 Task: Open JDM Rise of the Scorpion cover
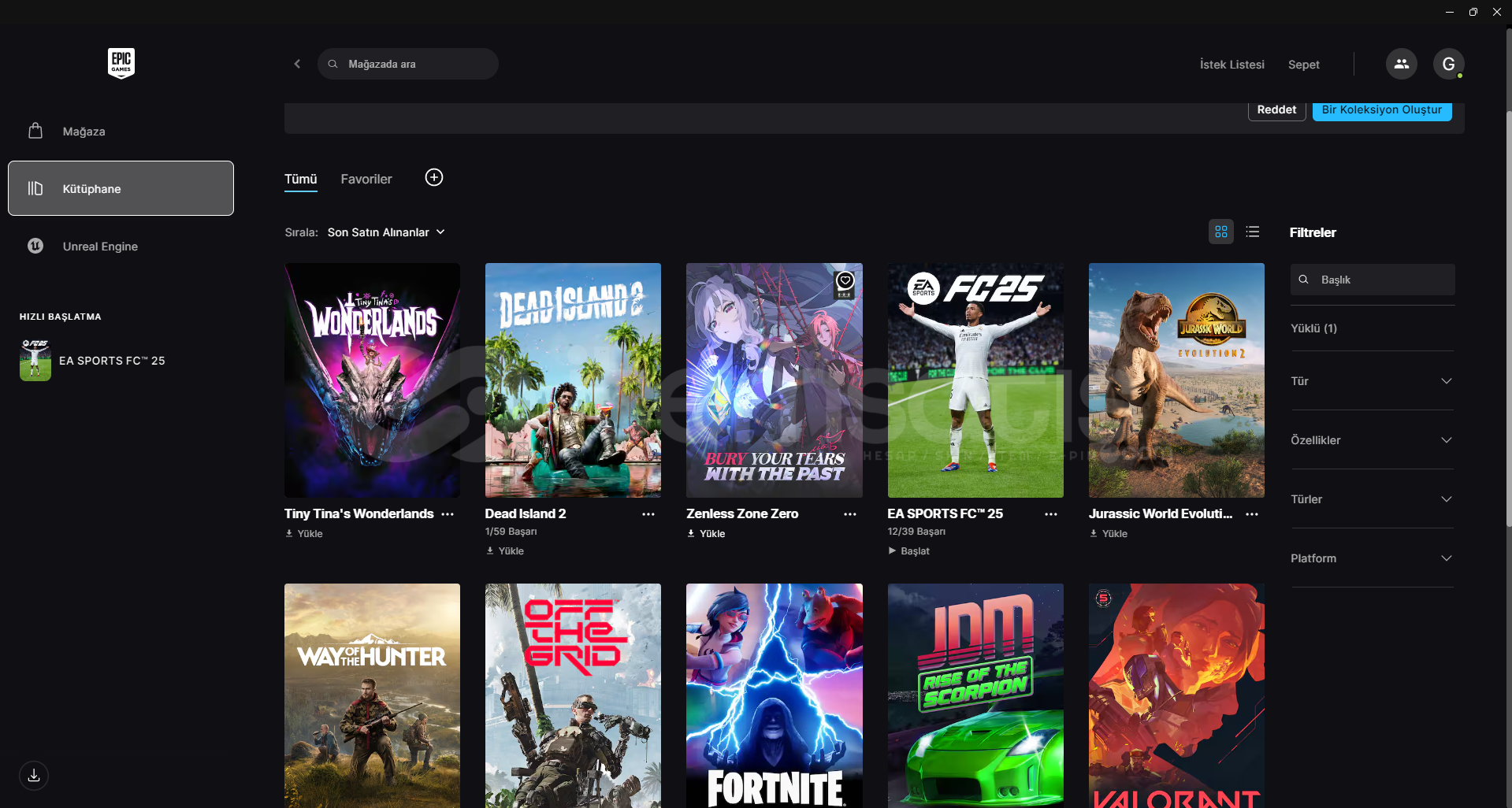point(975,695)
